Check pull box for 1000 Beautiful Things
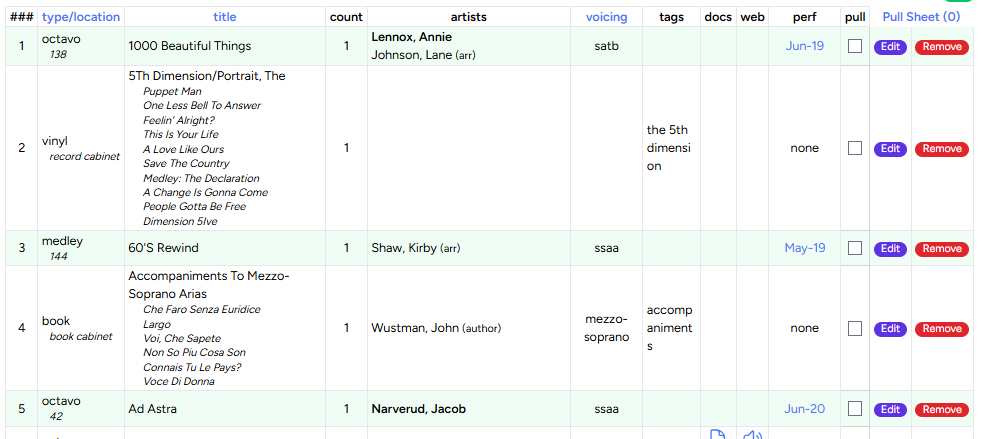The height and width of the screenshot is (439, 983). point(855,46)
